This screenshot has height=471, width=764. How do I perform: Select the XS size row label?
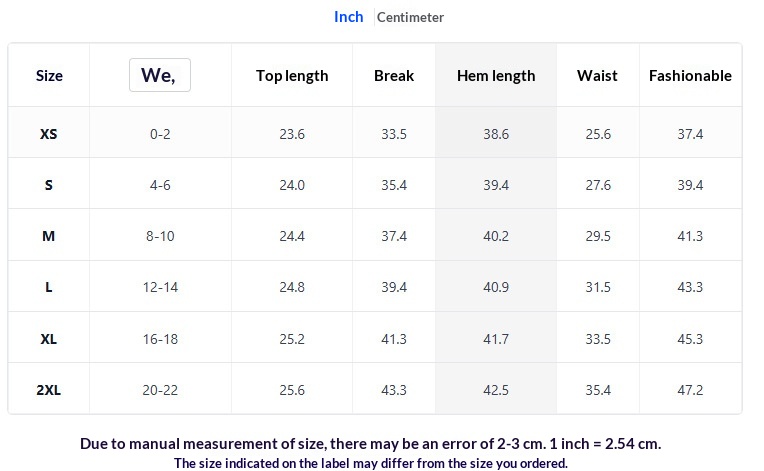pos(48,134)
